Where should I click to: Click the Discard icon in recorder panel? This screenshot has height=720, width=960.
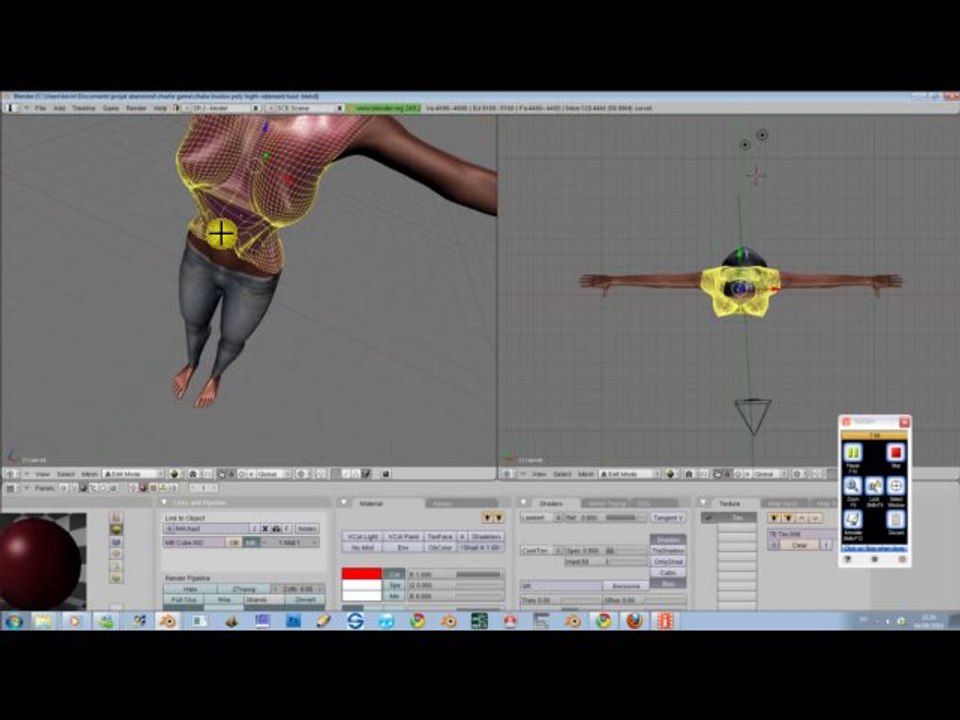(x=896, y=520)
